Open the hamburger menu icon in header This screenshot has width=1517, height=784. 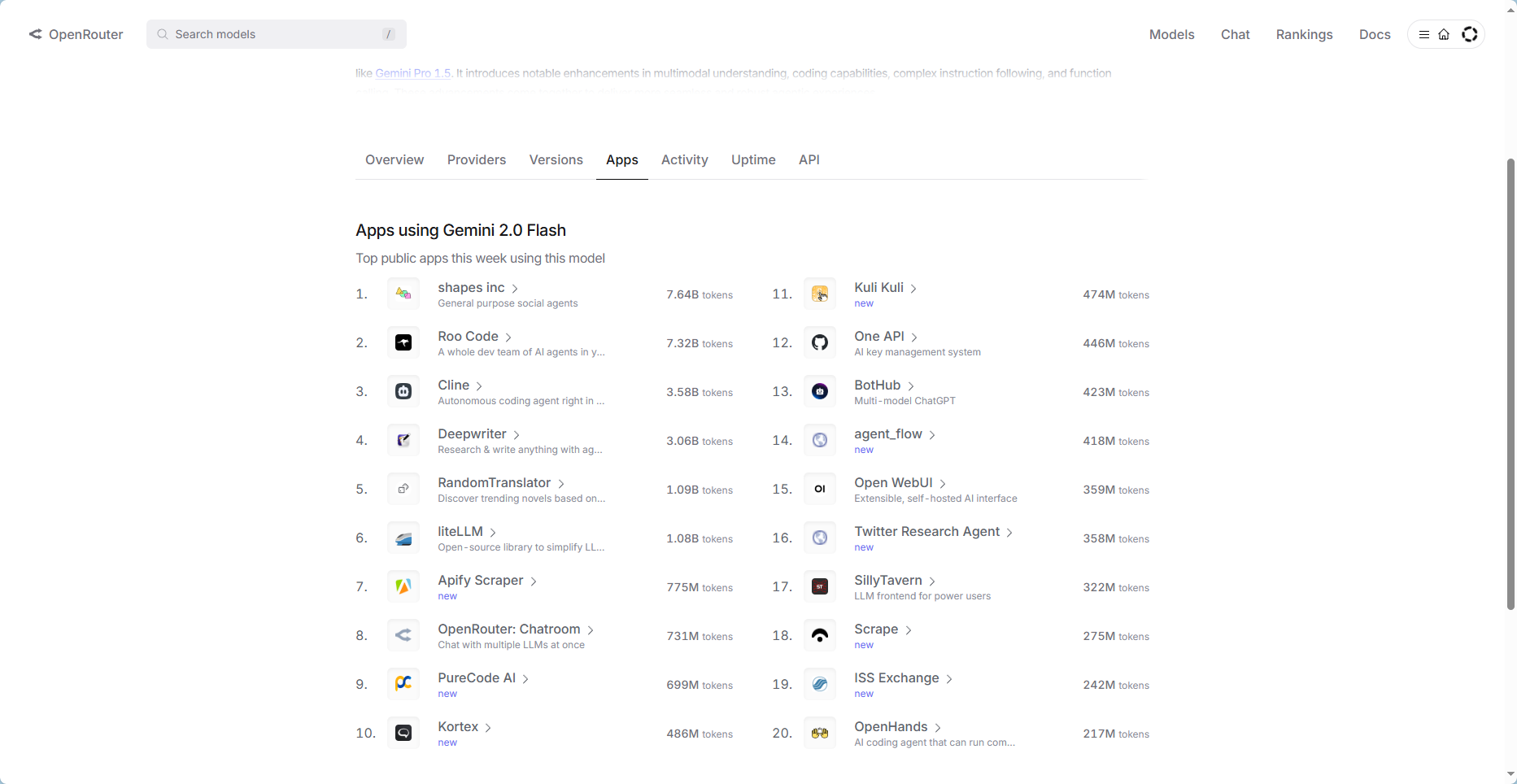[1424, 34]
